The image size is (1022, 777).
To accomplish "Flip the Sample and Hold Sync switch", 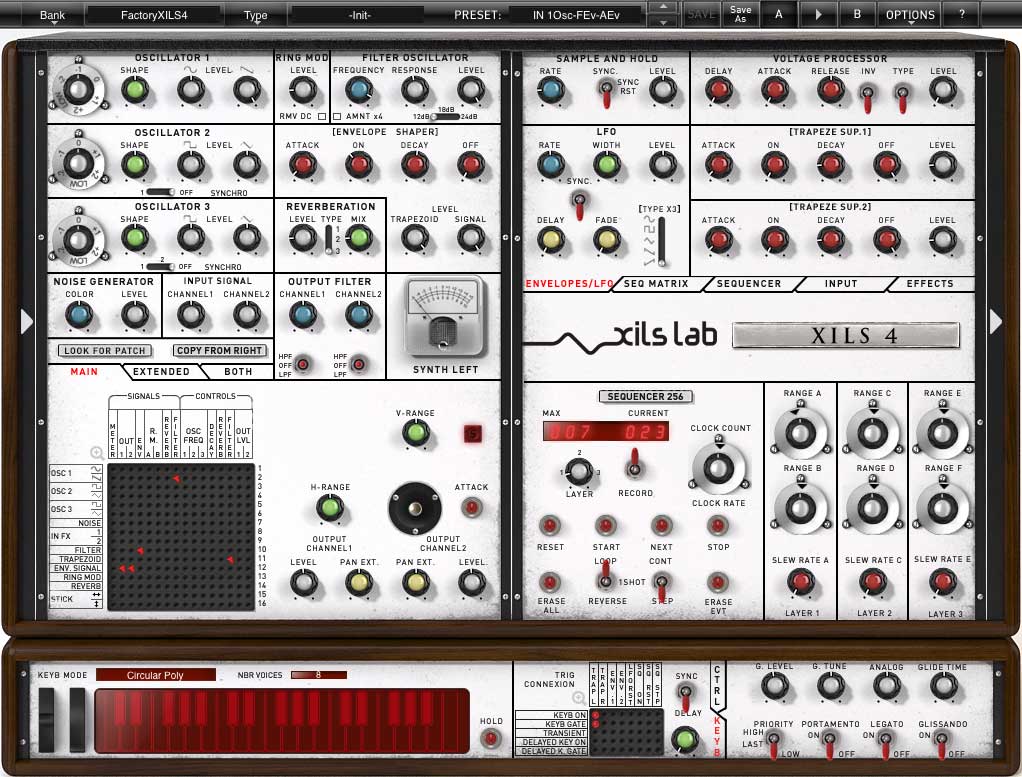I will (606, 93).
